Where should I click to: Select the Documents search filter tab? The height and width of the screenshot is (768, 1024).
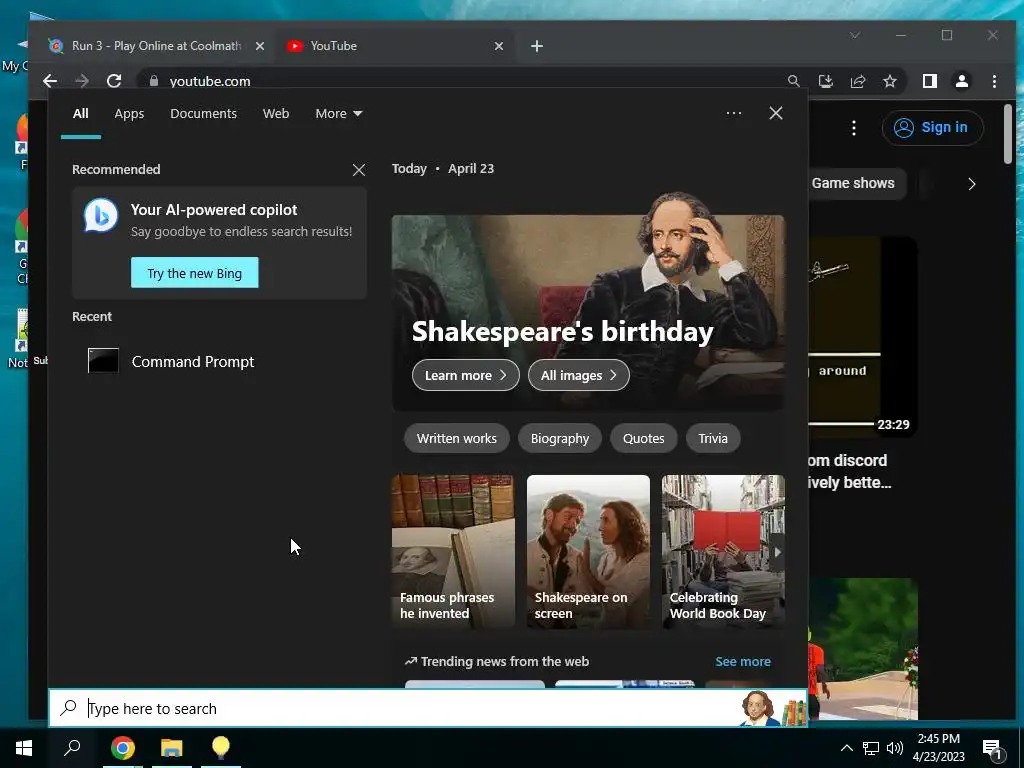[x=203, y=114]
